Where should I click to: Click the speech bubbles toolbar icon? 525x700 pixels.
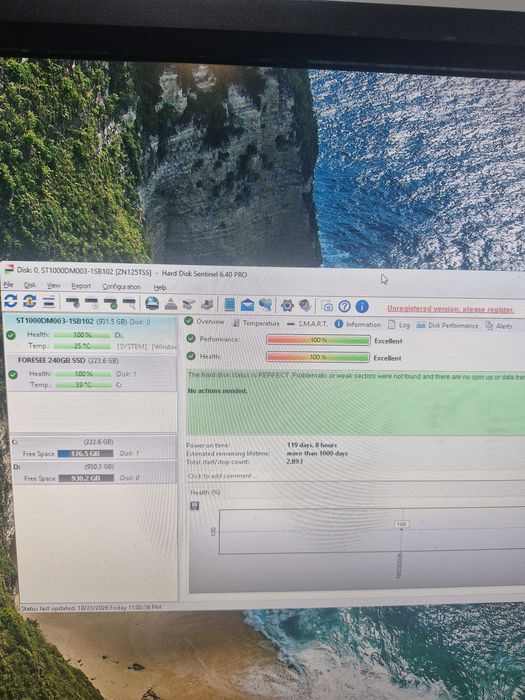pos(266,305)
